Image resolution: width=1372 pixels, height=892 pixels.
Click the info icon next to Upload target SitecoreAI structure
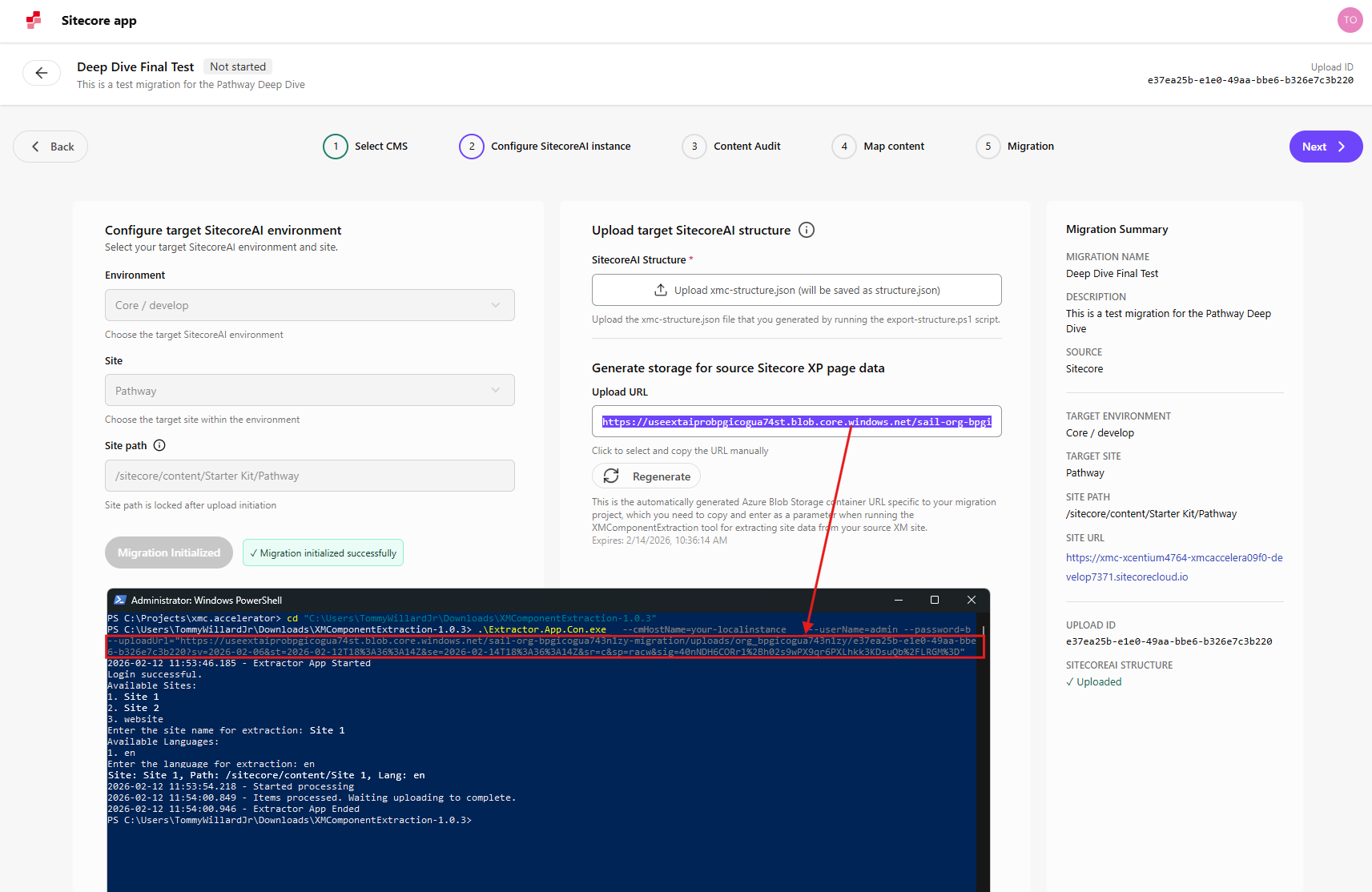click(x=806, y=230)
